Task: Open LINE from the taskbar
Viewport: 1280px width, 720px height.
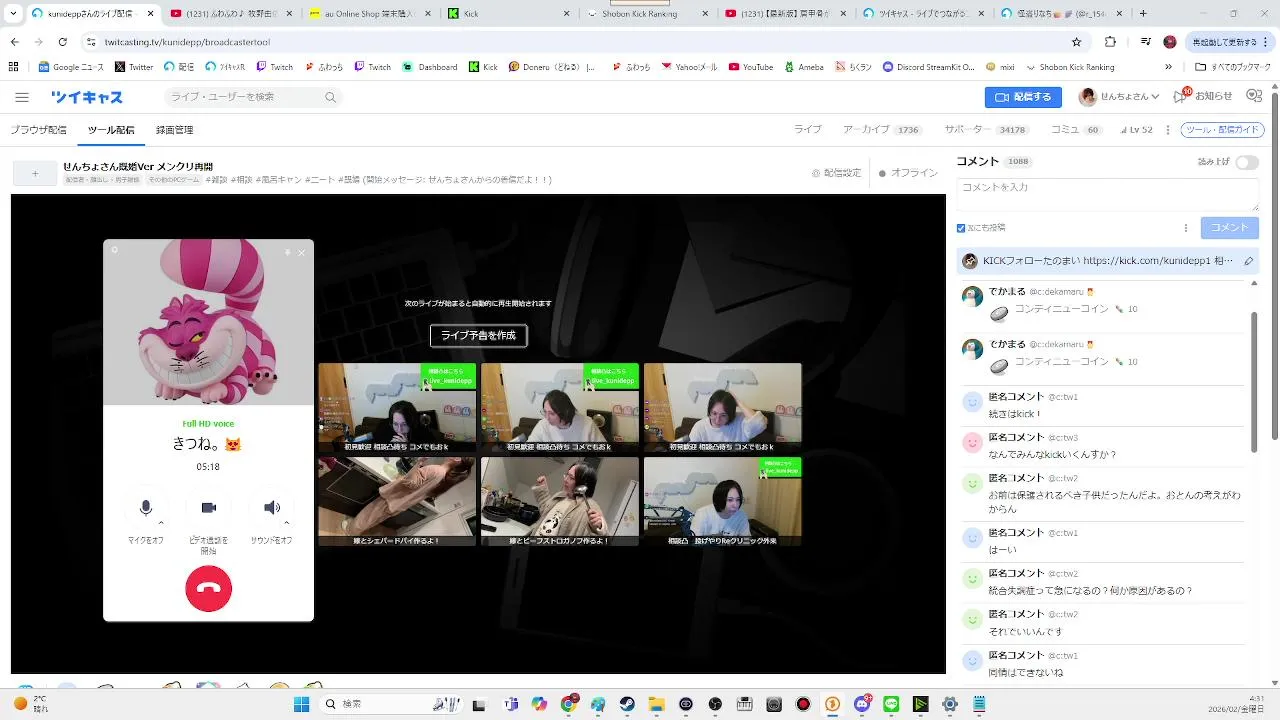Action: [891, 704]
